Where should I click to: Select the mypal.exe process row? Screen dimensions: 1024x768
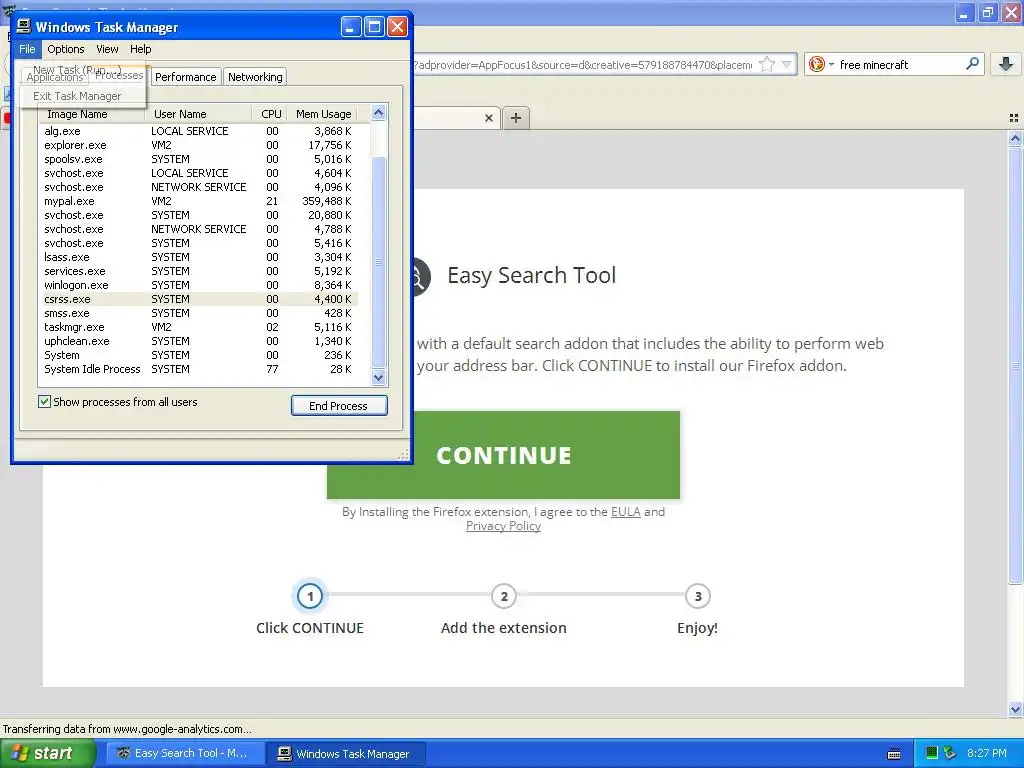[199, 201]
